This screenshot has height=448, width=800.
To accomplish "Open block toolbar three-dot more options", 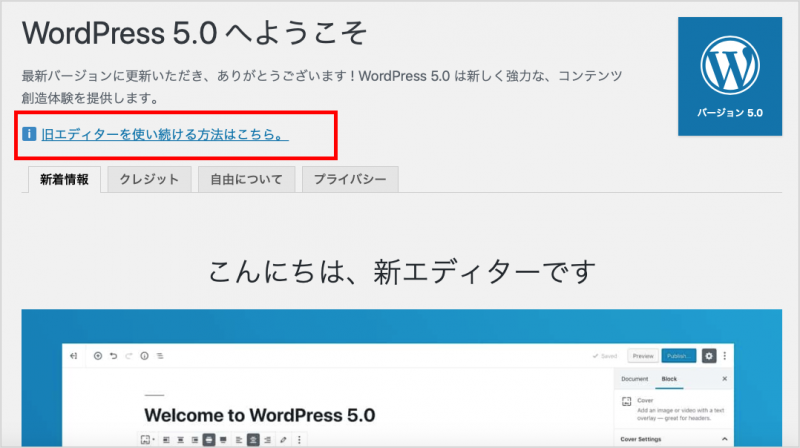I will (299, 440).
